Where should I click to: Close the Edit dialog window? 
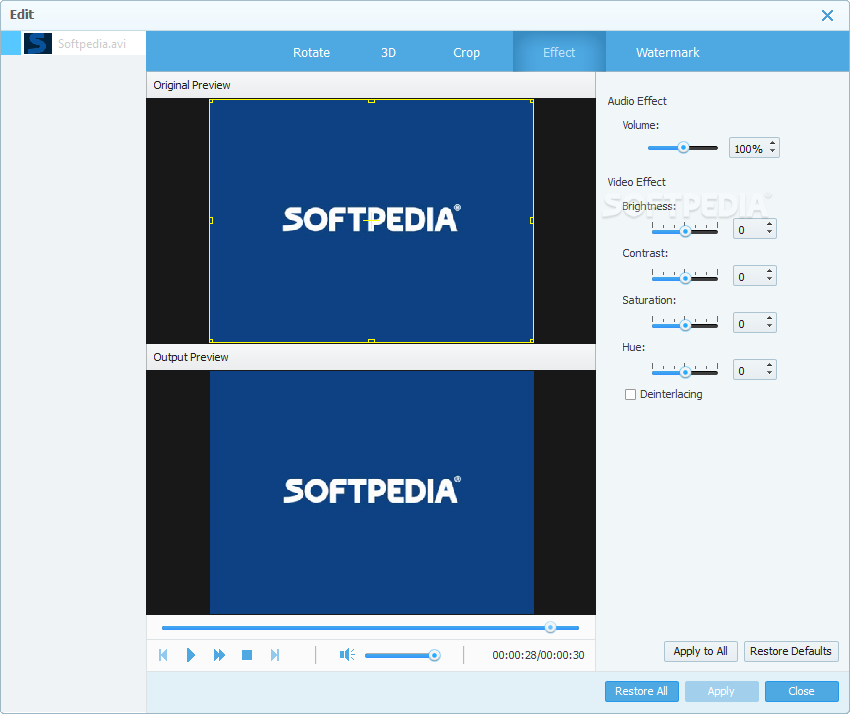[827, 15]
